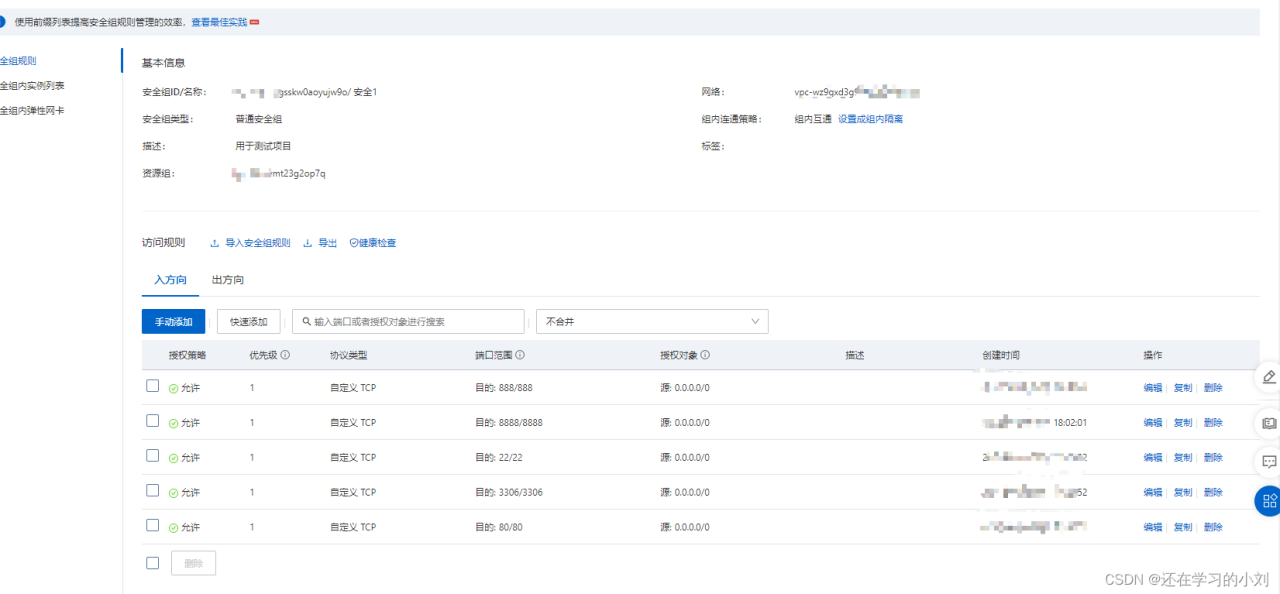
Task: Open 安全组内实例列表 in left sidebar
Action: pos(32,86)
